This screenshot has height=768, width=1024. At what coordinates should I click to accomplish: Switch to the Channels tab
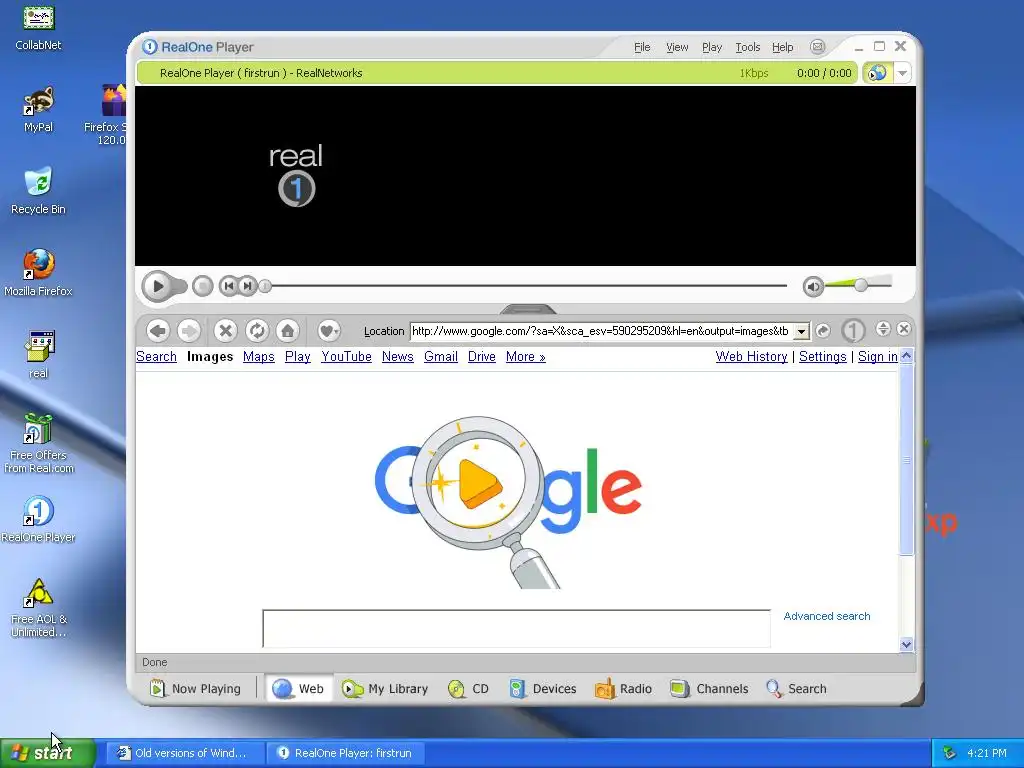pyautogui.click(x=709, y=688)
